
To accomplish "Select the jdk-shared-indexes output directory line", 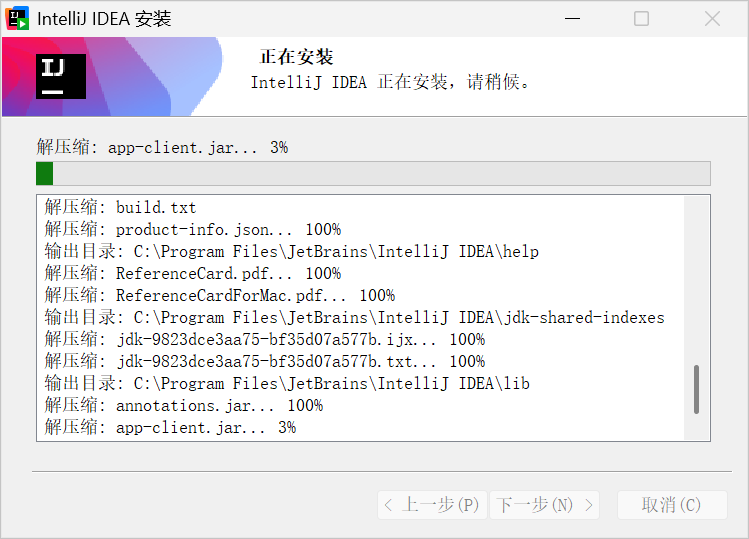I will coord(354,318).
